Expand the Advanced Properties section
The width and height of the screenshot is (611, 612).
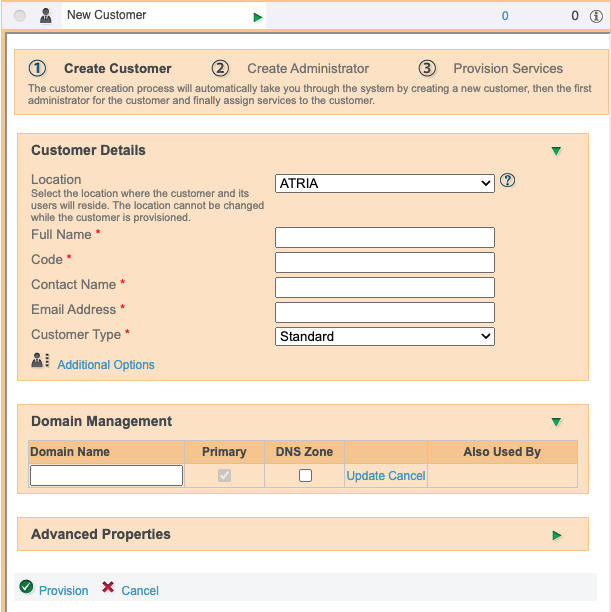point(557,535)
